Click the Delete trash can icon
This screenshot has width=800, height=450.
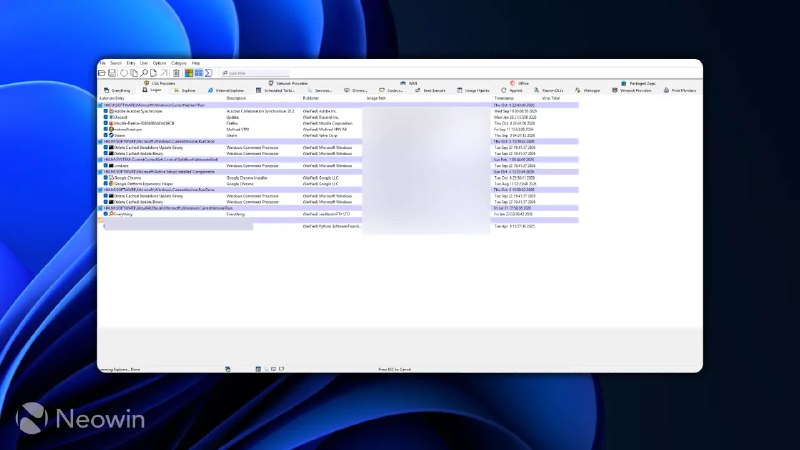[x=176, y=73]
